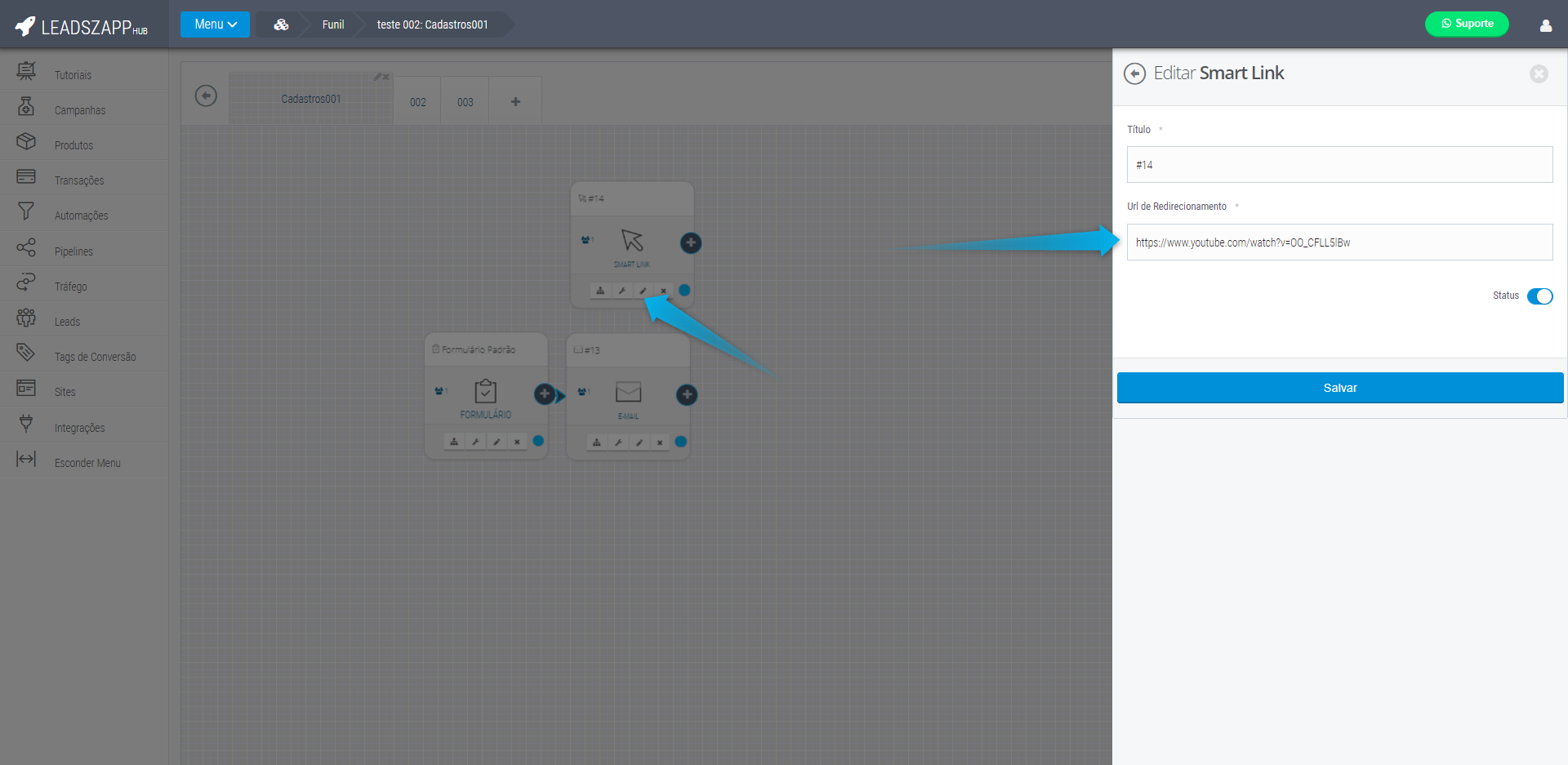Toggle the Status switch off
This screenshot has height=765, width=1568.
click(x=1539, y=296)
